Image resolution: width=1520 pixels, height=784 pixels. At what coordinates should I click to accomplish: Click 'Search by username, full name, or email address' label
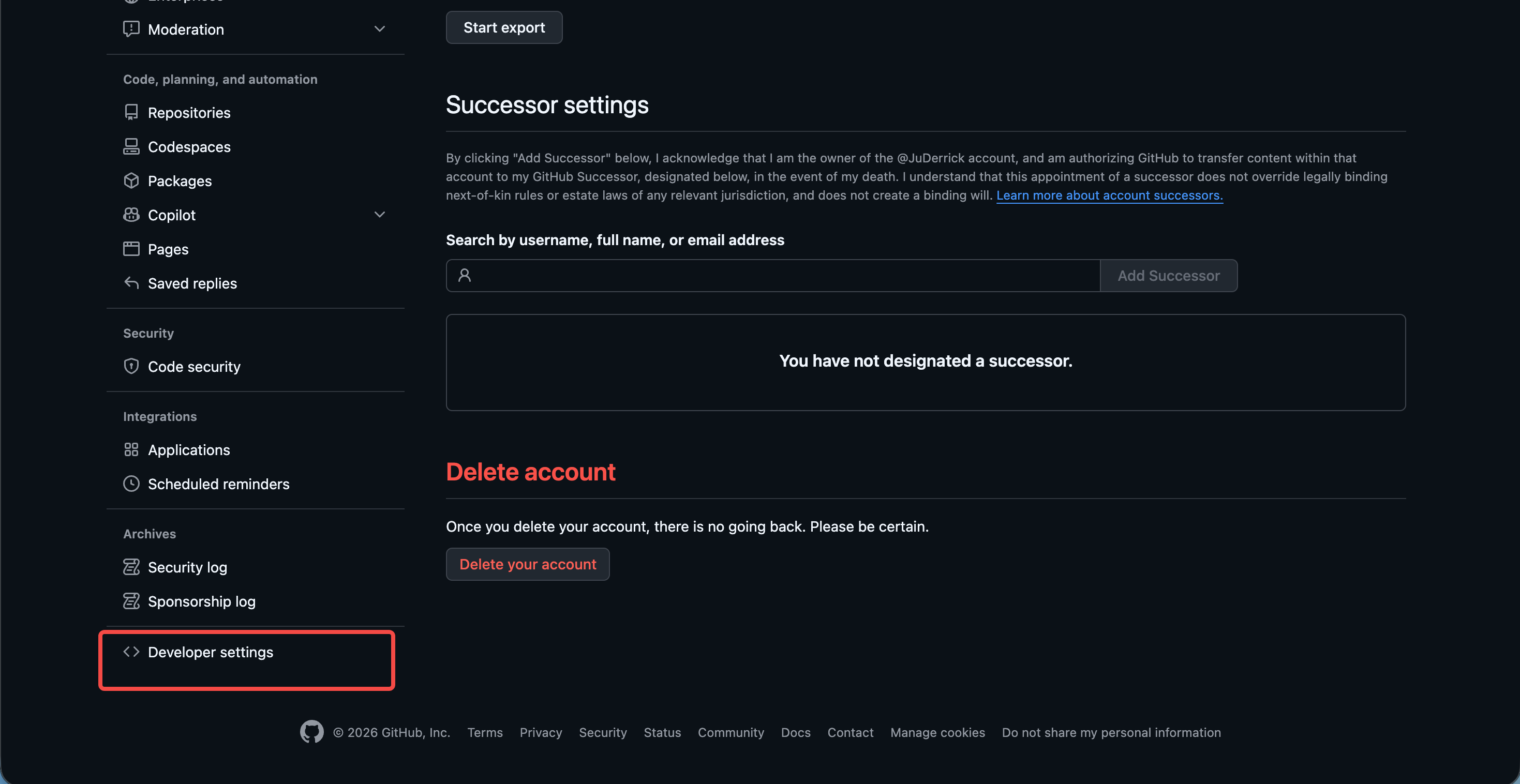(615, 240)
